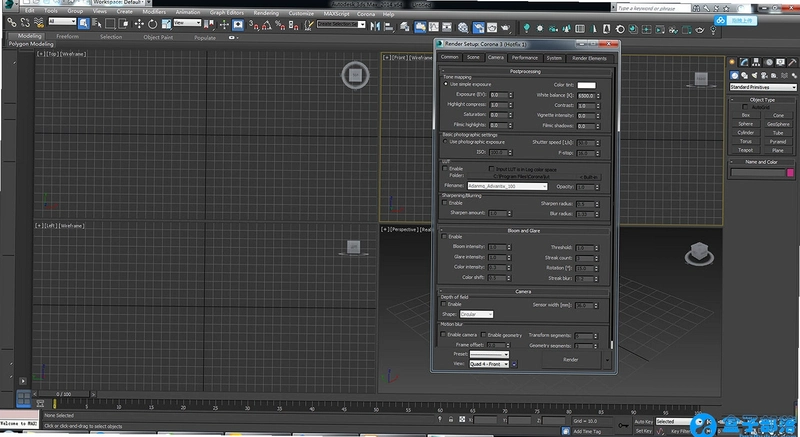Viewport: 800px width, 437px height.
Task: Activate the Select and Rotate tool
Action: click(x=153, y=24)
